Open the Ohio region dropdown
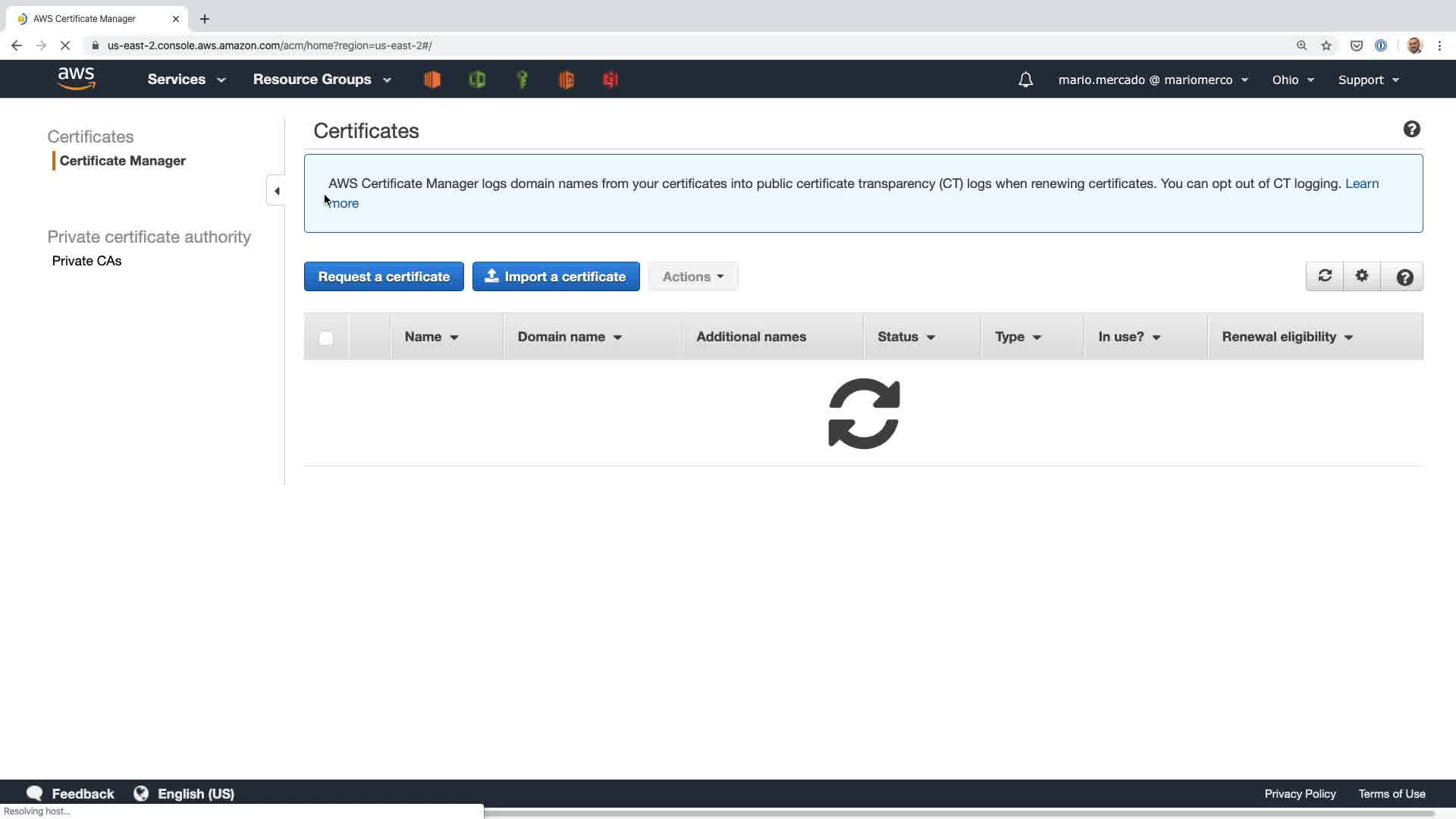 (1292, 80)
